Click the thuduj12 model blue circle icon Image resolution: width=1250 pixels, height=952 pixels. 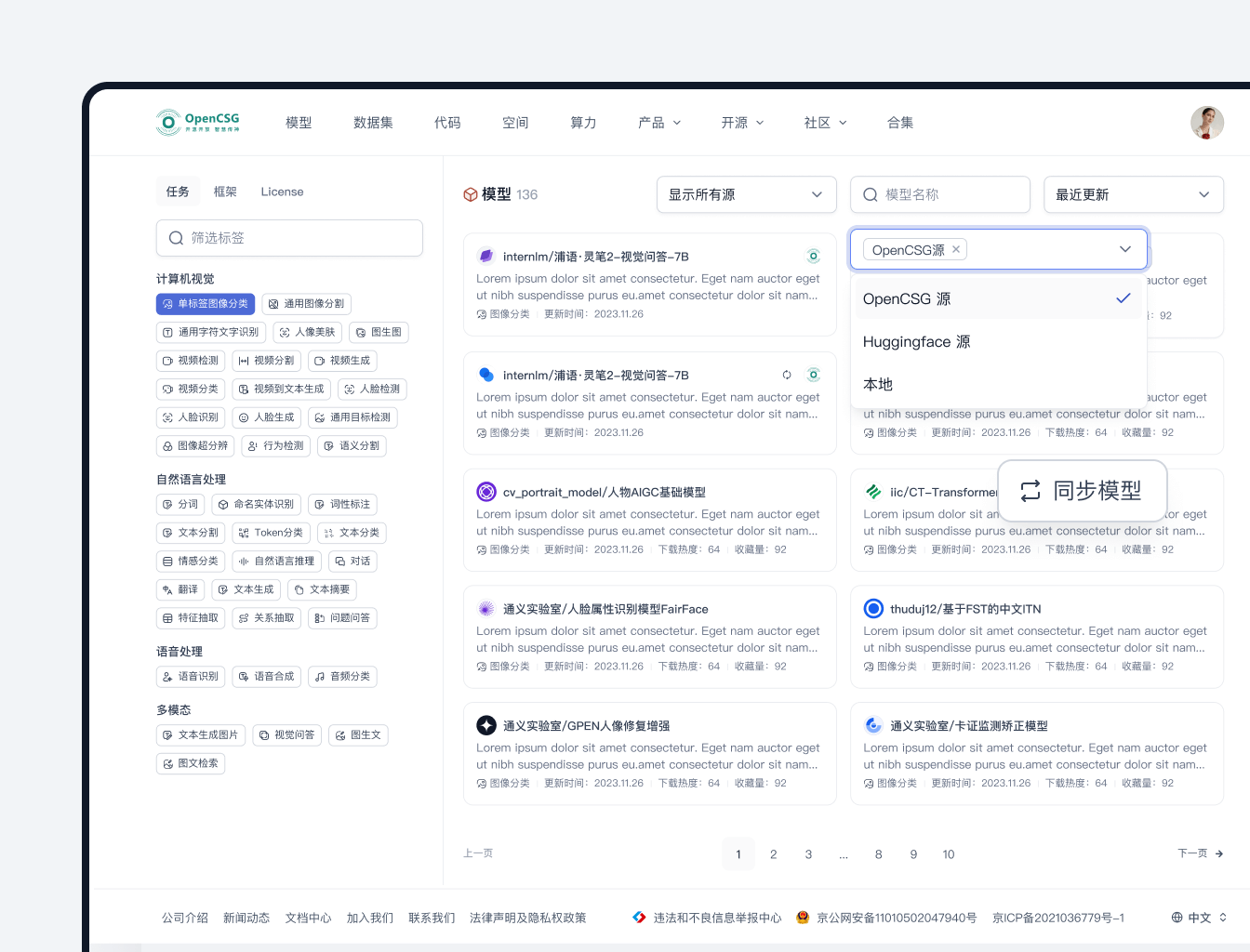click(873, 609)
